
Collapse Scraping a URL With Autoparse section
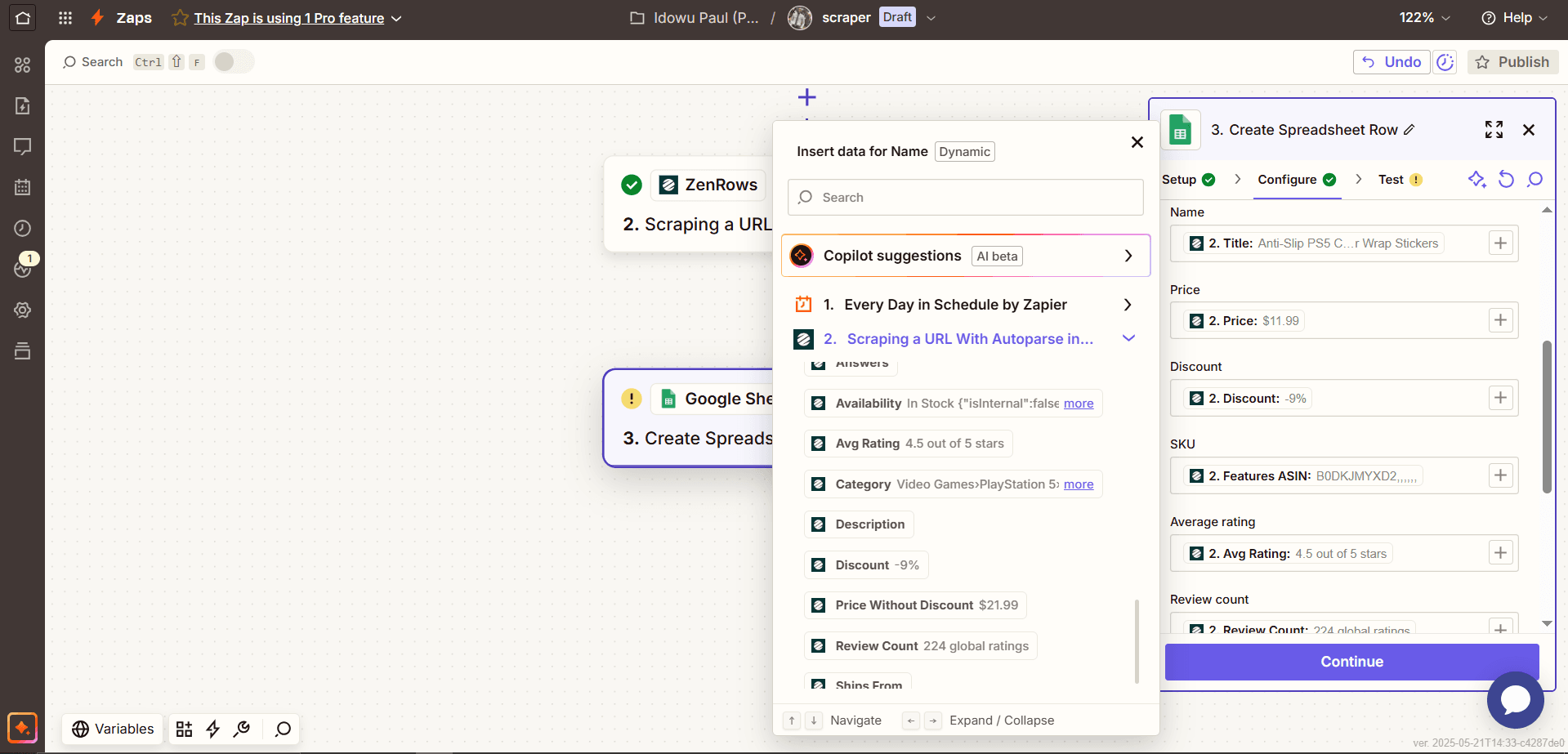pos(966,339)
